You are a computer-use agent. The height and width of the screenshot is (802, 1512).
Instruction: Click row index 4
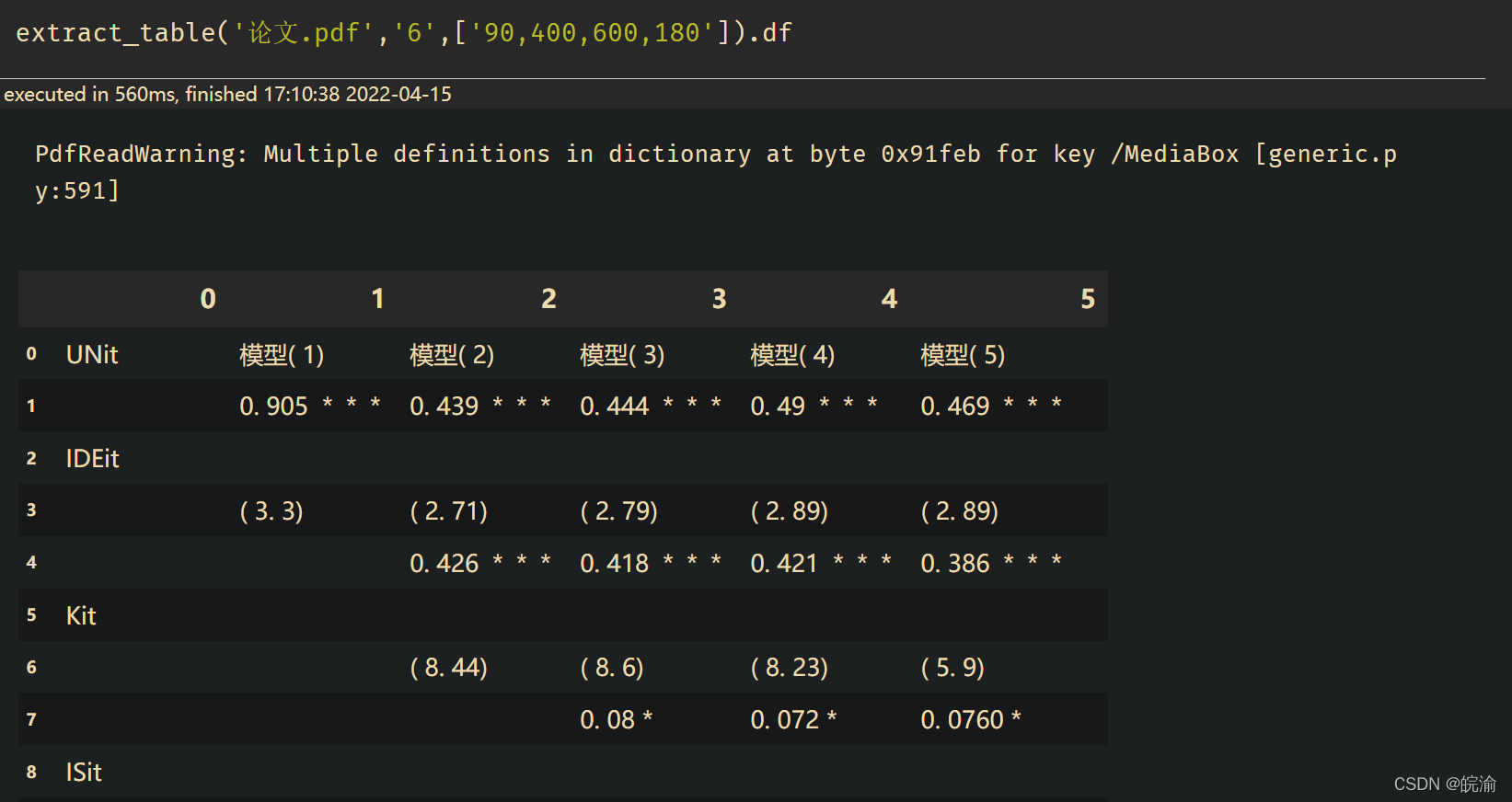pyautogui.click(x=31, y=563)
